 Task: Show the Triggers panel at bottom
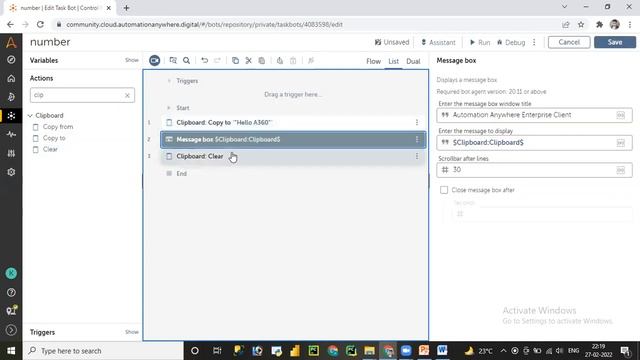[132, 332]
